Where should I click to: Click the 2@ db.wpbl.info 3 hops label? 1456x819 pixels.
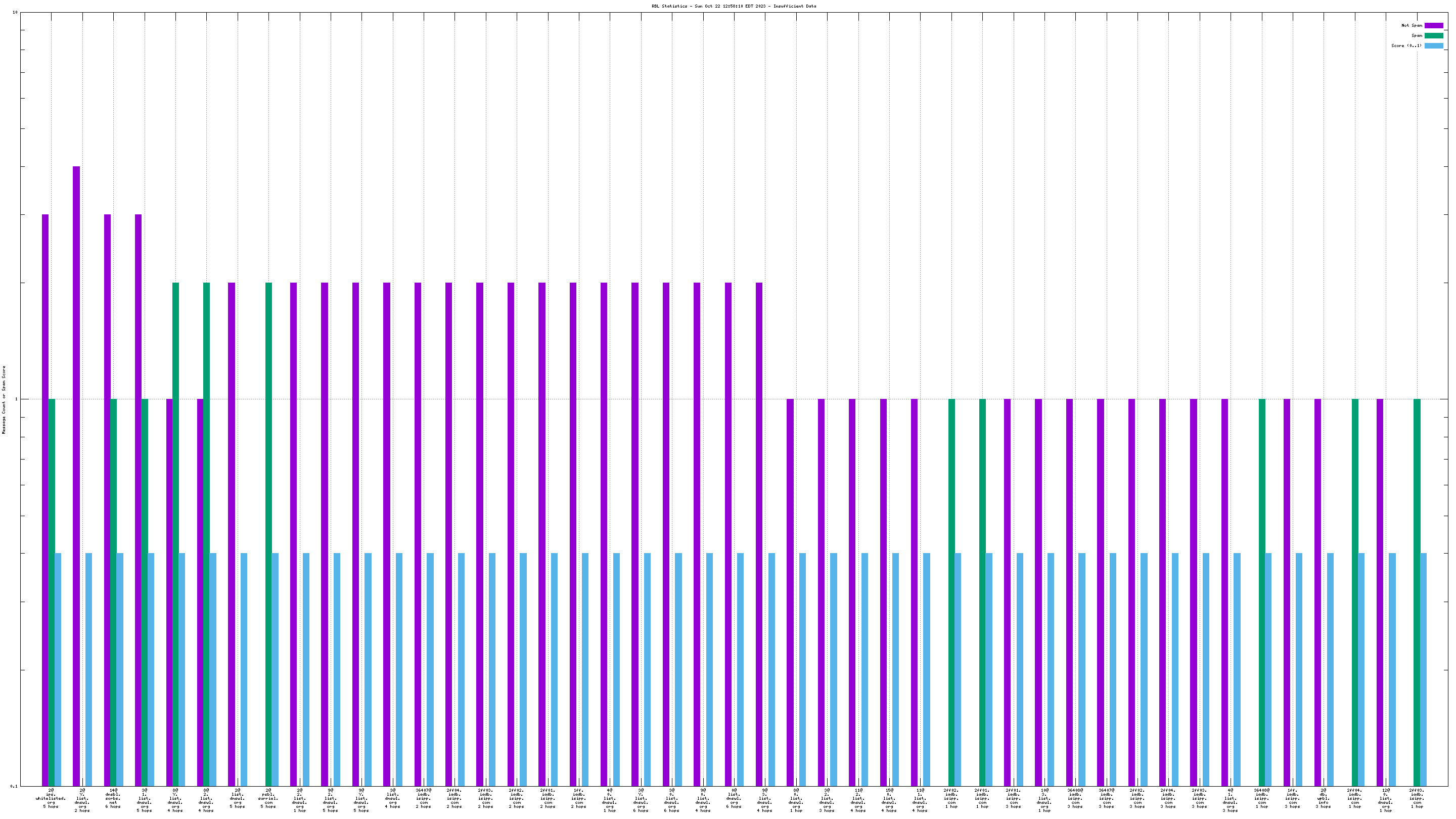coord(1323,798)
